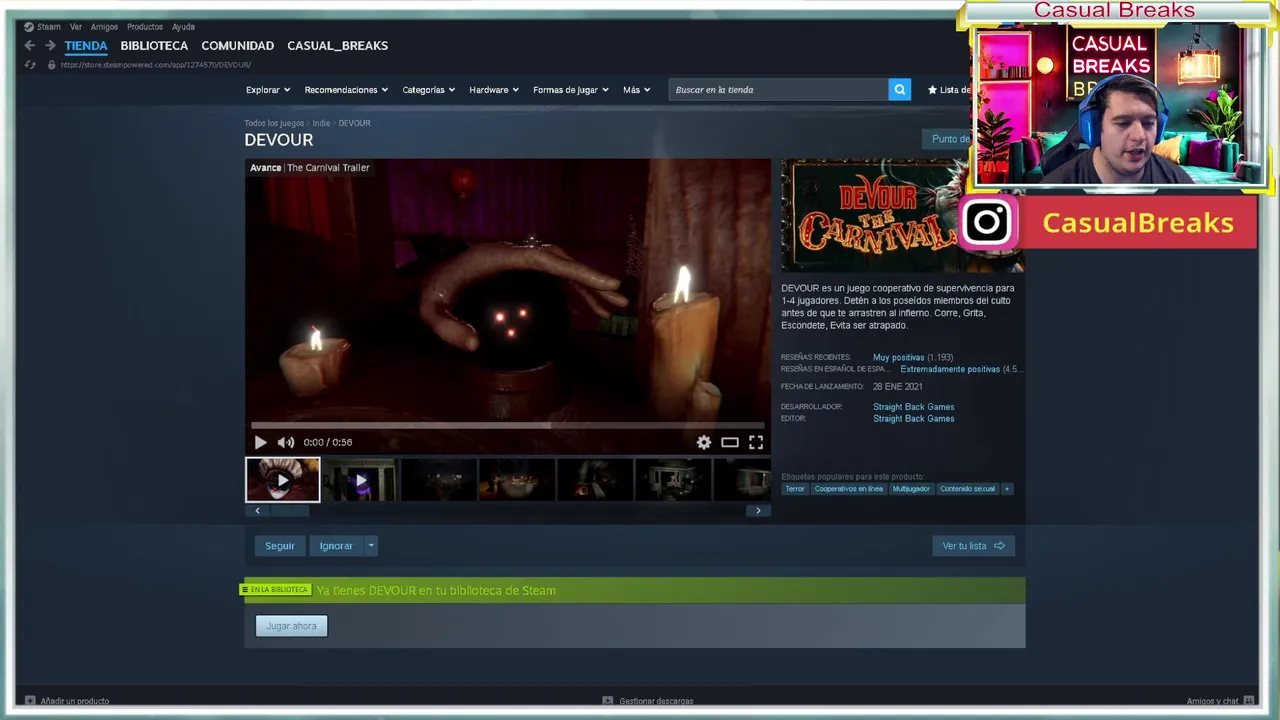Switch to the TIENDA tab
The width and height of the screenshot is (1280, 720).
[86, 46]
